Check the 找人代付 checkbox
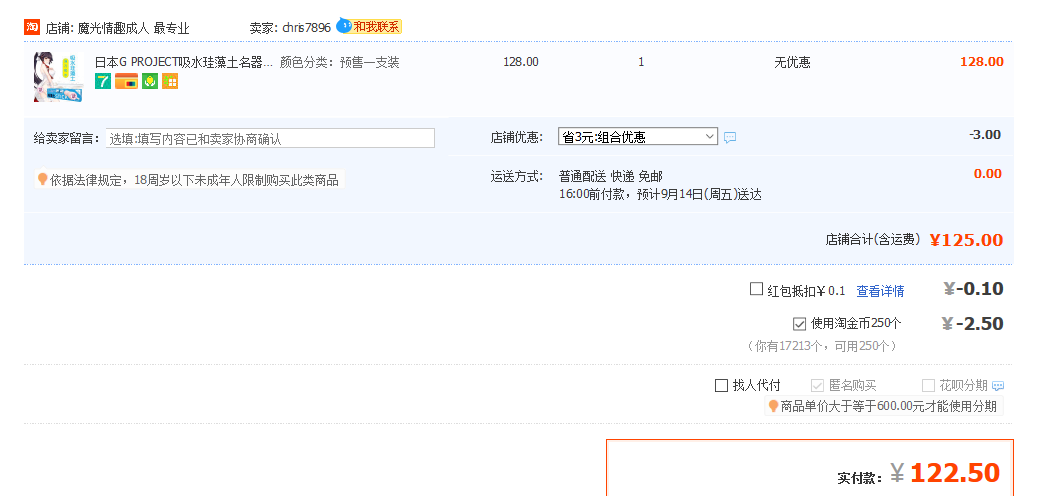Screen dimensions: 1054x496 (722, 386)
